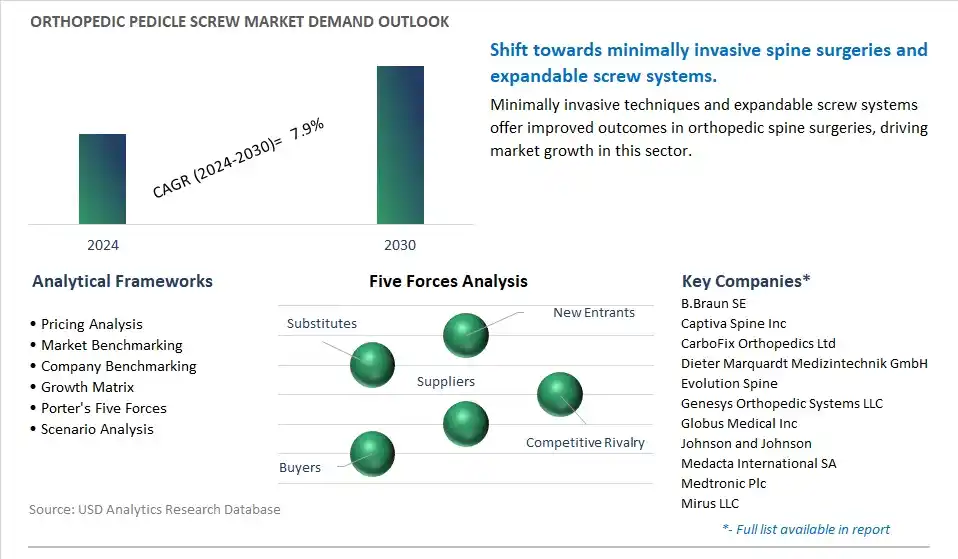Click the 2030 market bar
Screen dimensions: 958x559
[x=400, y=145]
